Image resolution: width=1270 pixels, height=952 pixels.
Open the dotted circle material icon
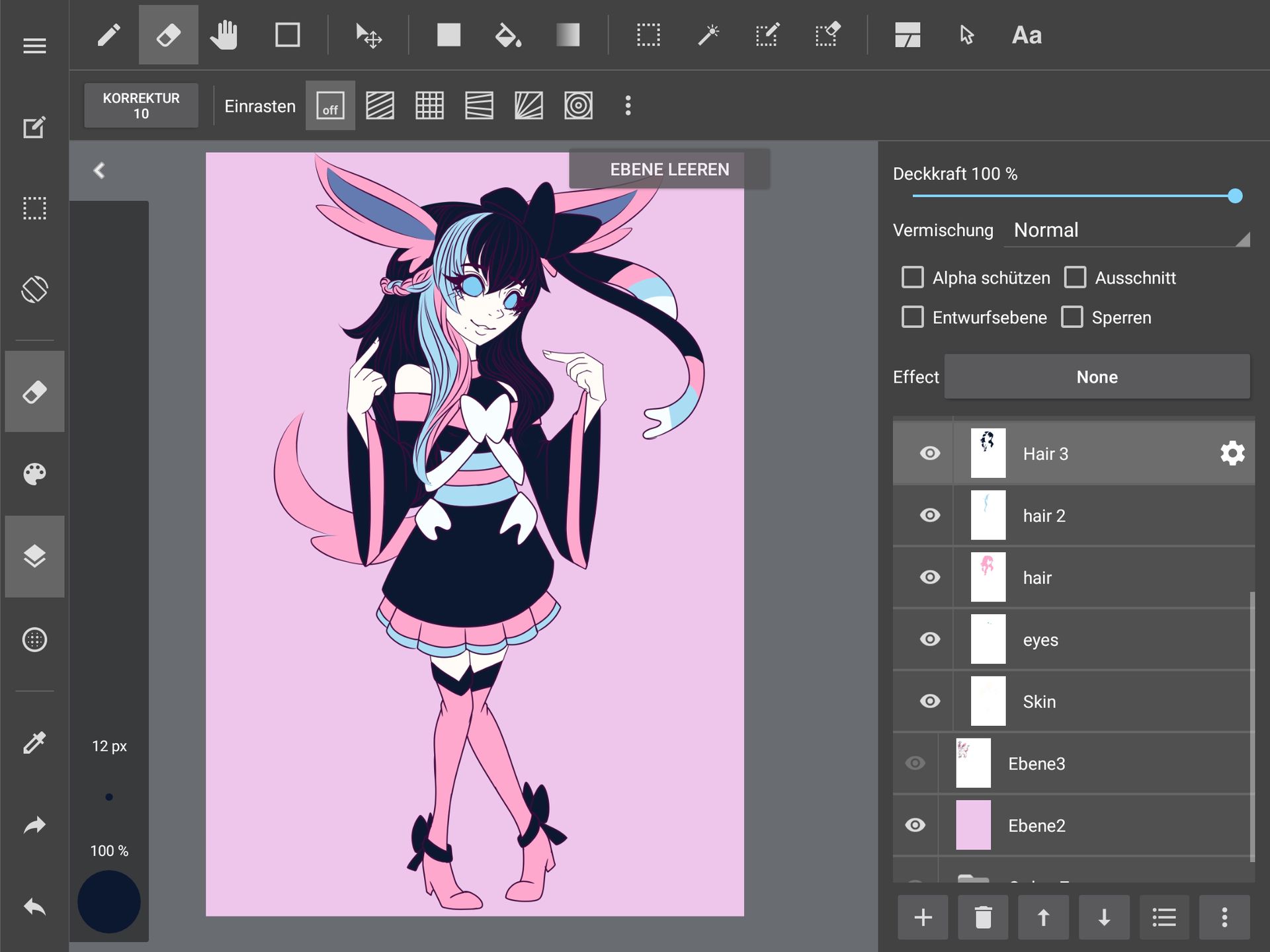34,639
